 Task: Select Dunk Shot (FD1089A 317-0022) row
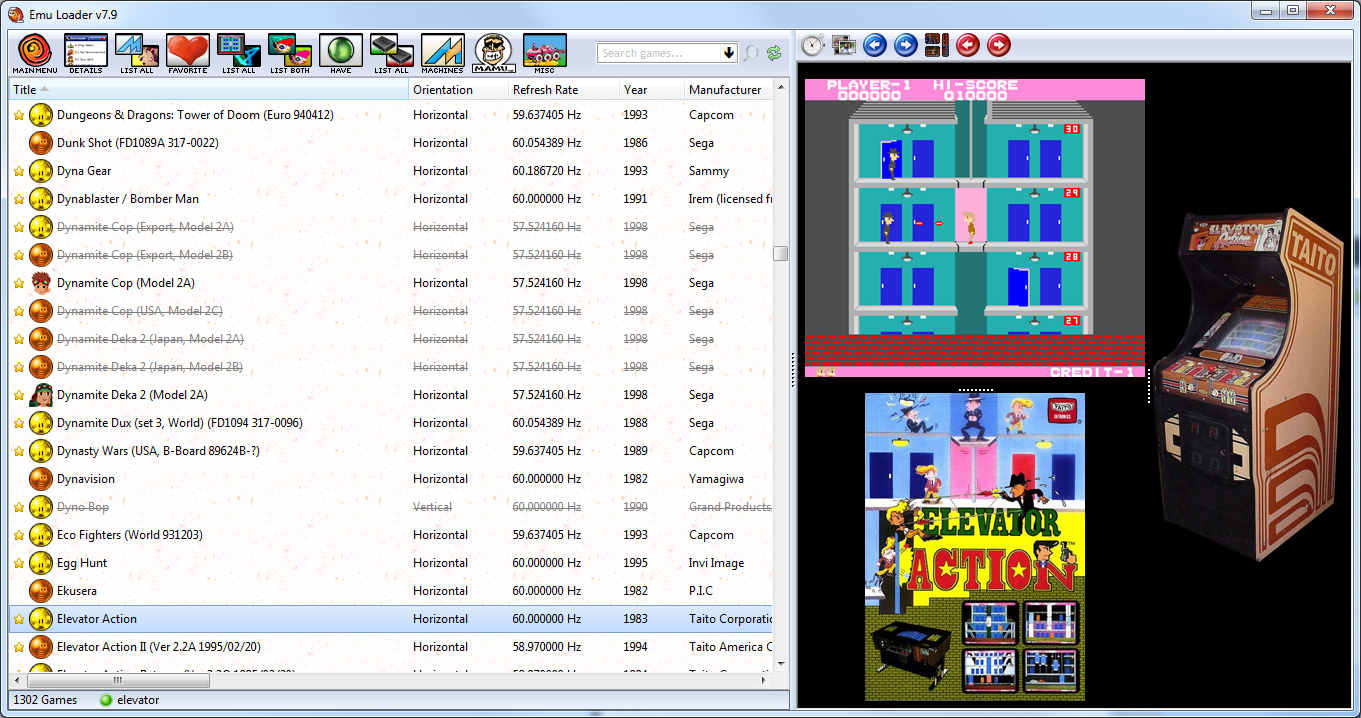click(391, 143)
